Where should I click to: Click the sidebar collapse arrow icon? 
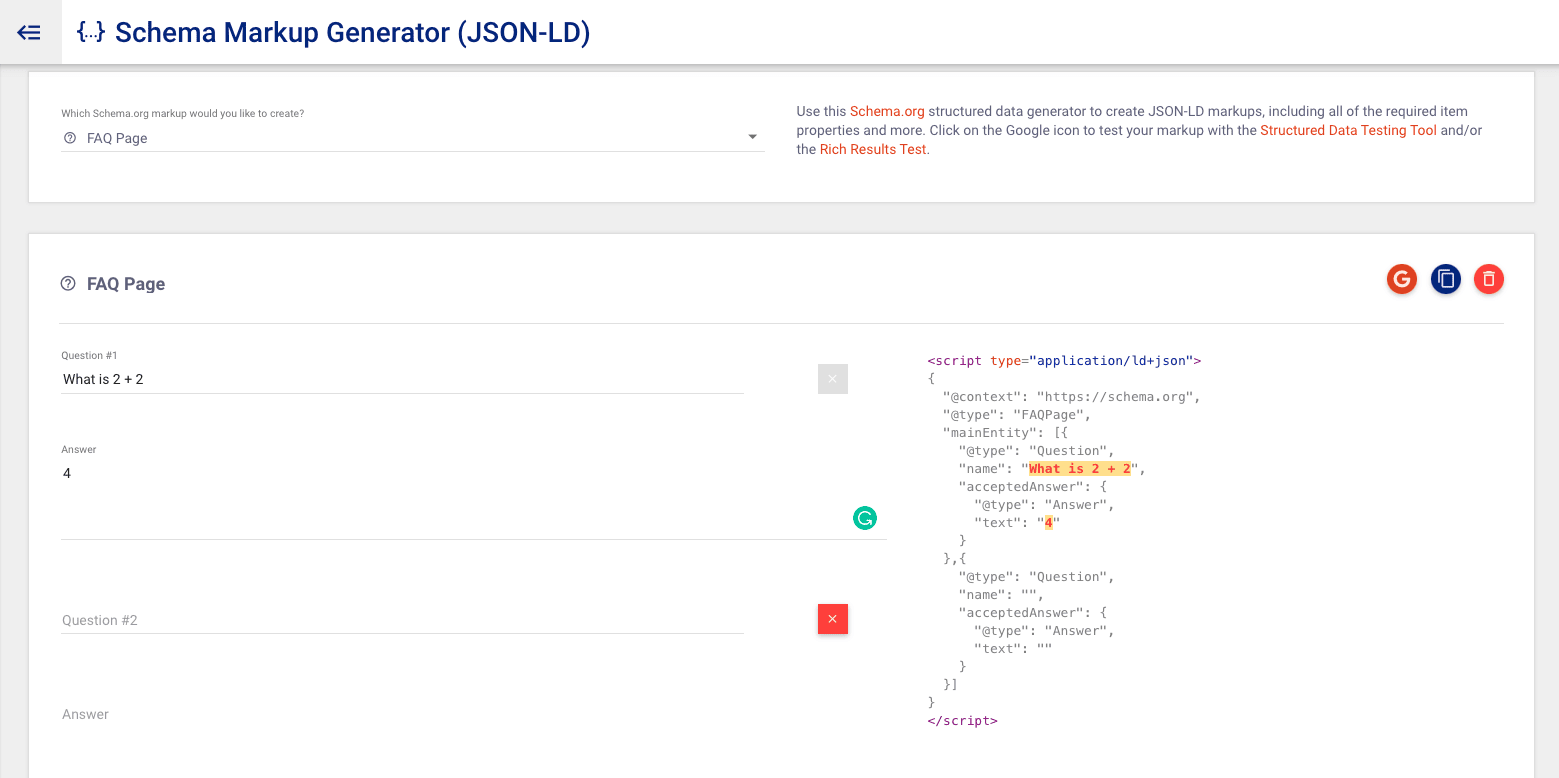[30, 33]
